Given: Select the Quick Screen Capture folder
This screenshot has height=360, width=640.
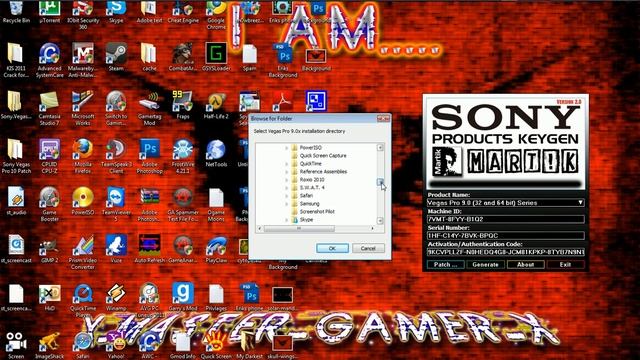Looking at the screenshot, I should pos(322,156).
